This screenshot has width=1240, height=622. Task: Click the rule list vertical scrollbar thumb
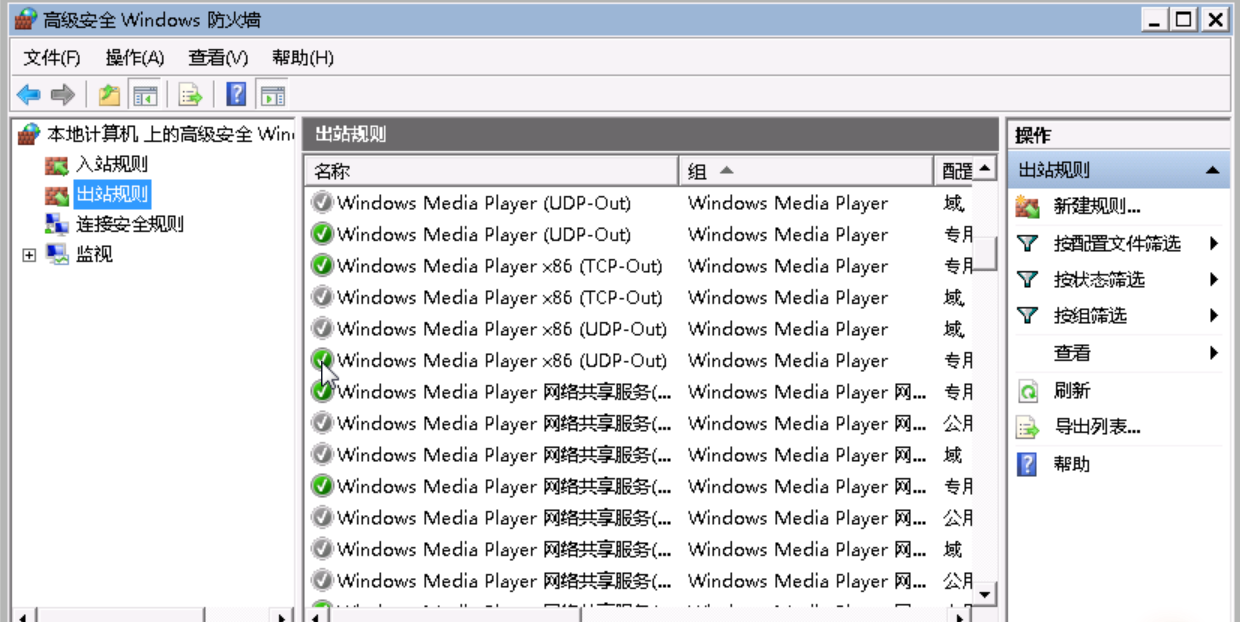(x=986, y=253)
